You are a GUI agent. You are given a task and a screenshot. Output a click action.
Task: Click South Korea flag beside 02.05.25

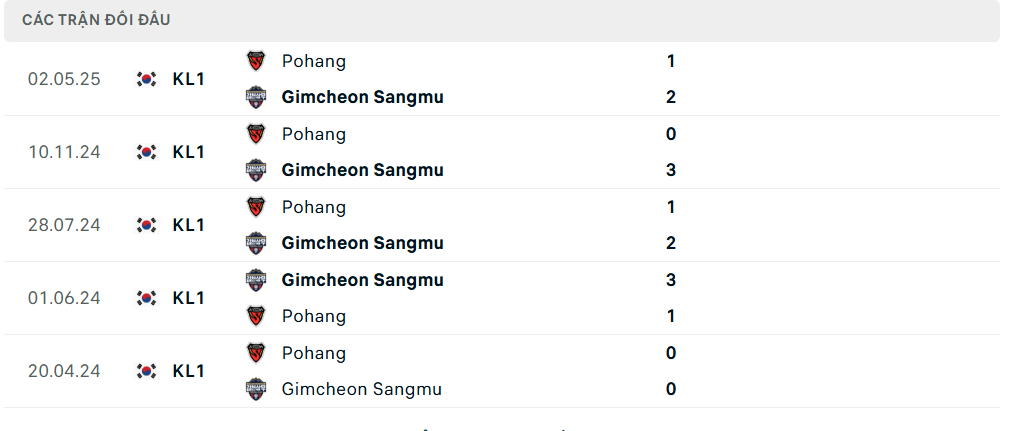click(146, 79)
